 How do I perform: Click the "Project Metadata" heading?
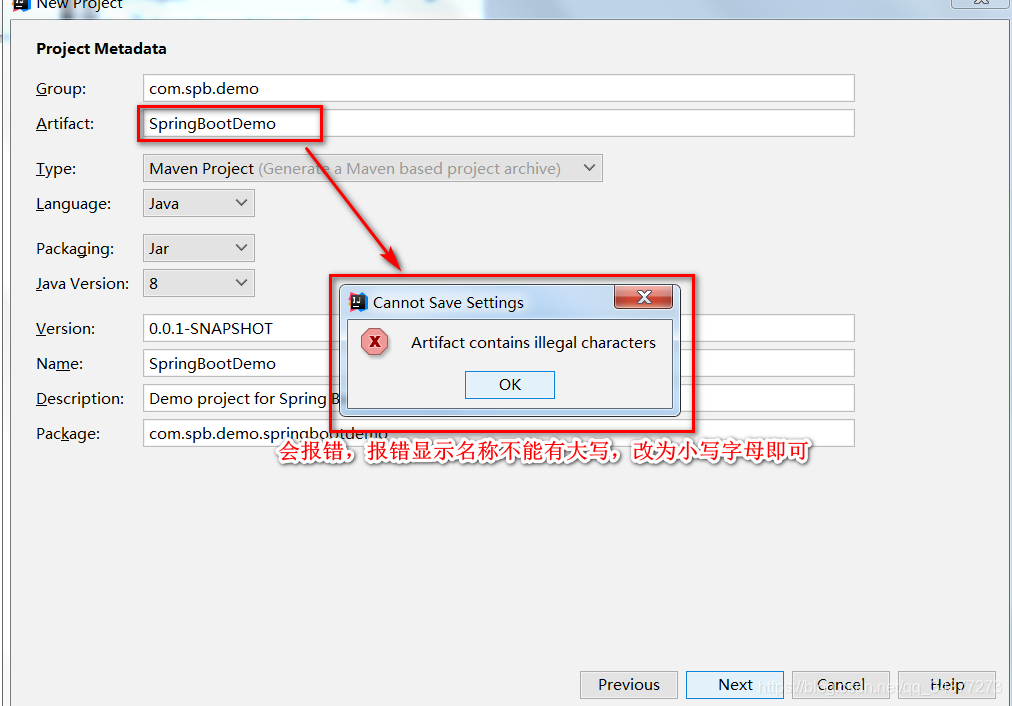101,48
